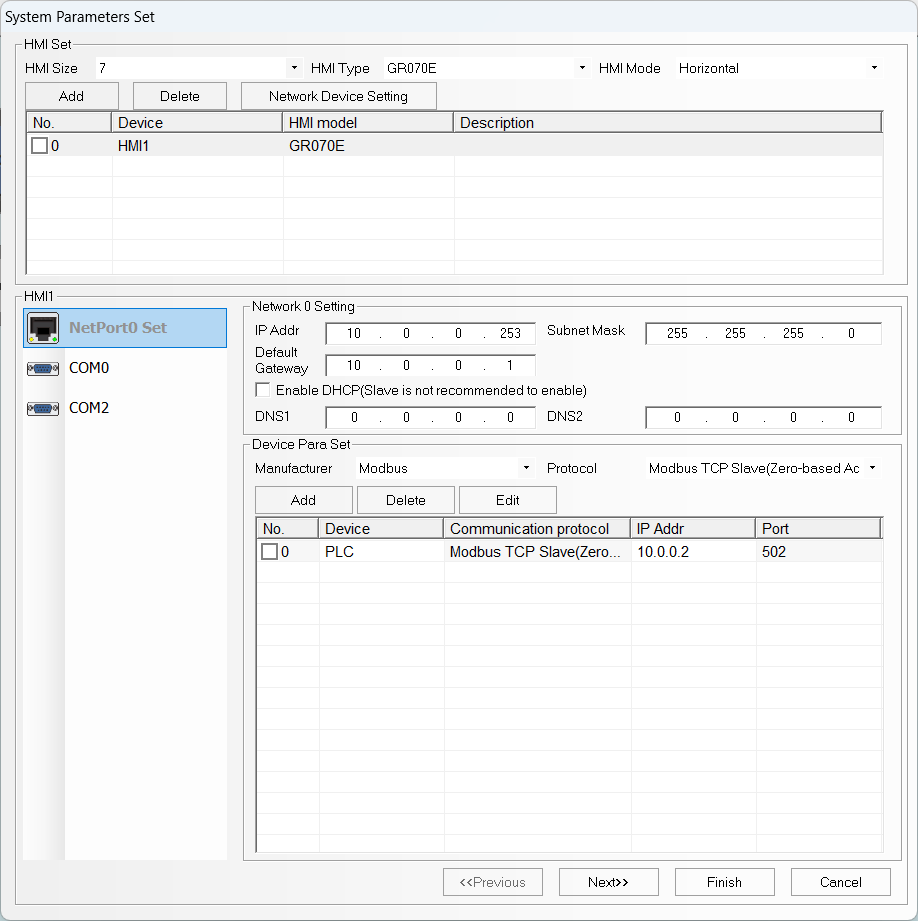This screenshot has height=921, width=918.
Task: Select the NetPort0 ethernet port icon
Action: tap(44, 327)
